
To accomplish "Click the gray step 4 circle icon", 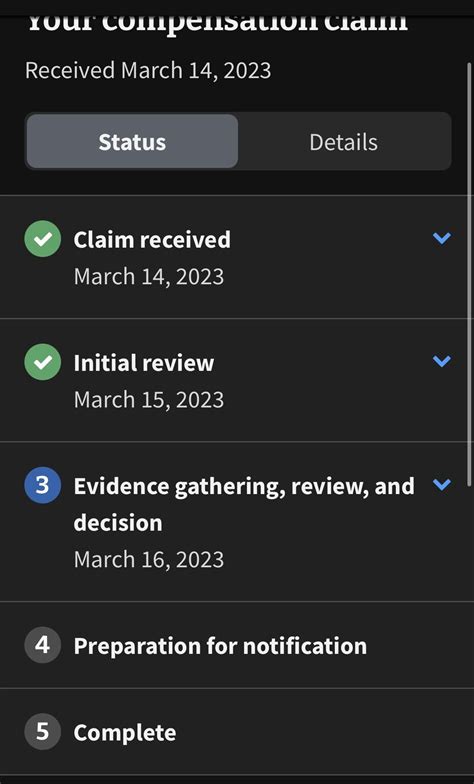I will pyautogui.click(x=42, y=644).
